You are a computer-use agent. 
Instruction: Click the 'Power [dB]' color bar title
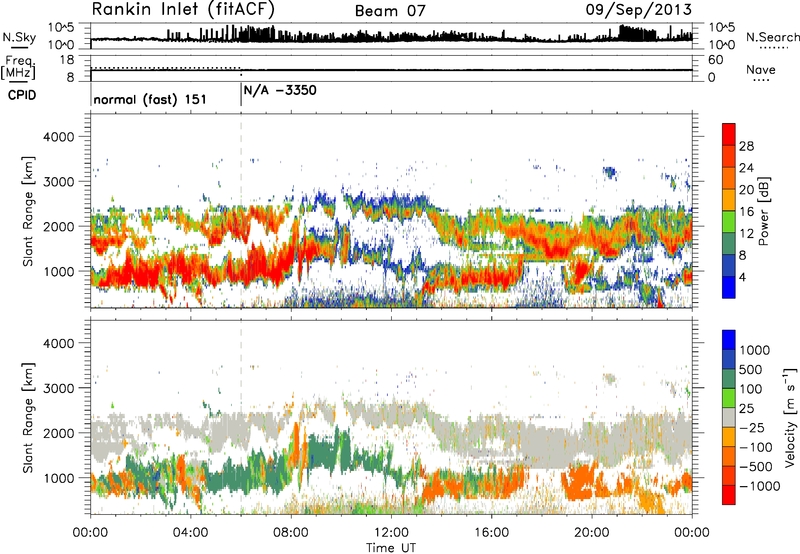coord(763,211)
